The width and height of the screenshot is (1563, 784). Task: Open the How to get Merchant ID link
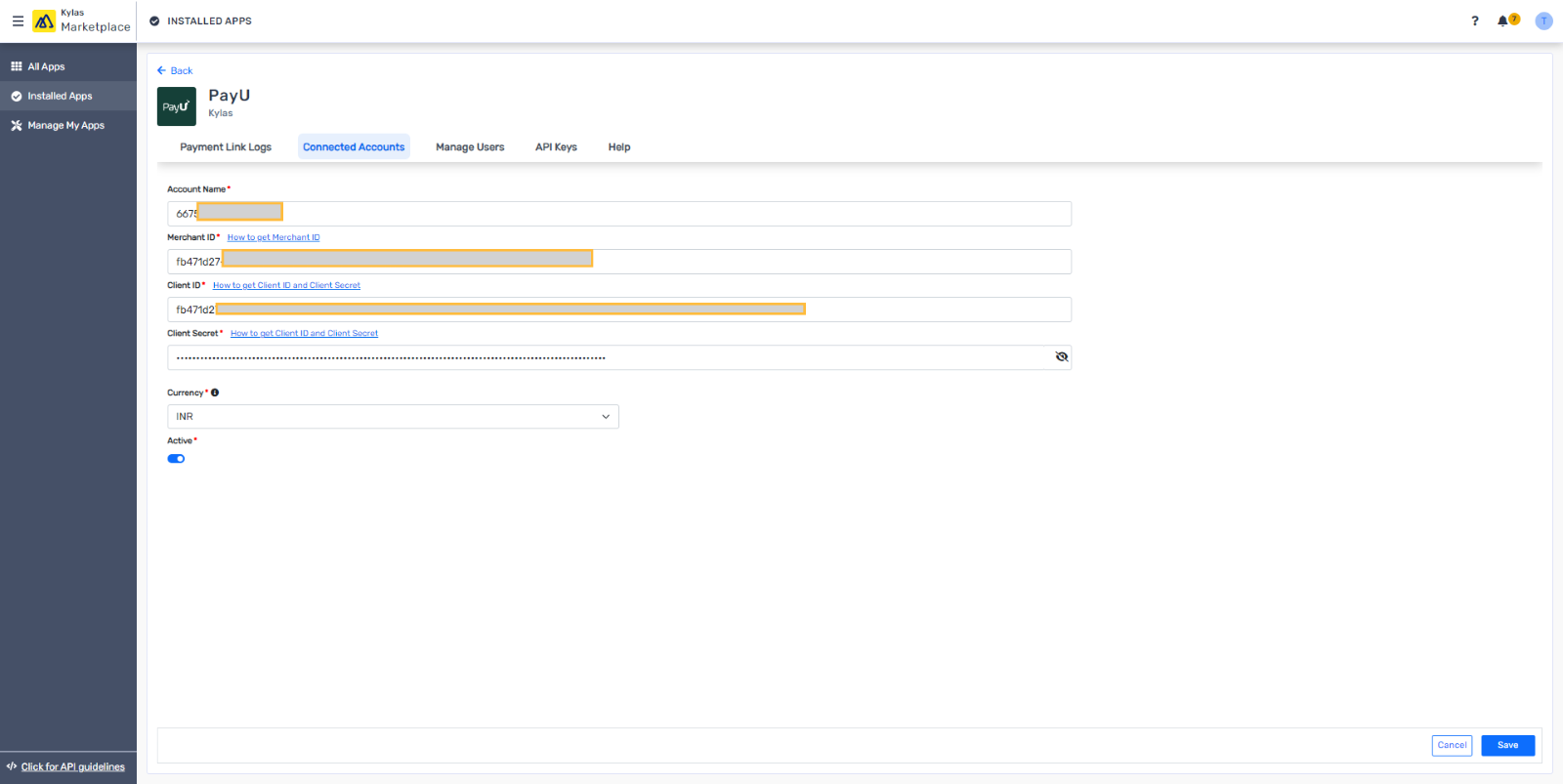click(x=274, y=237)
